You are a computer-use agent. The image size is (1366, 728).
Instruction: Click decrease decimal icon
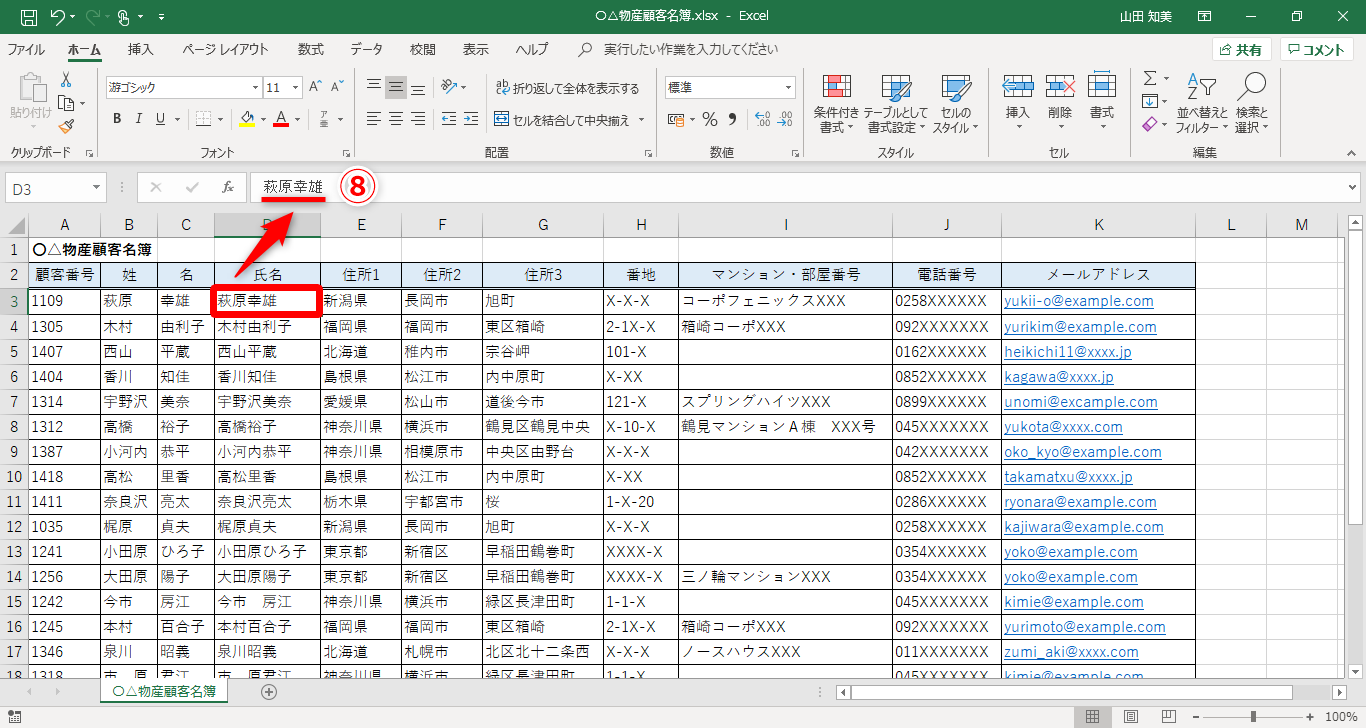tap(784, 120)
